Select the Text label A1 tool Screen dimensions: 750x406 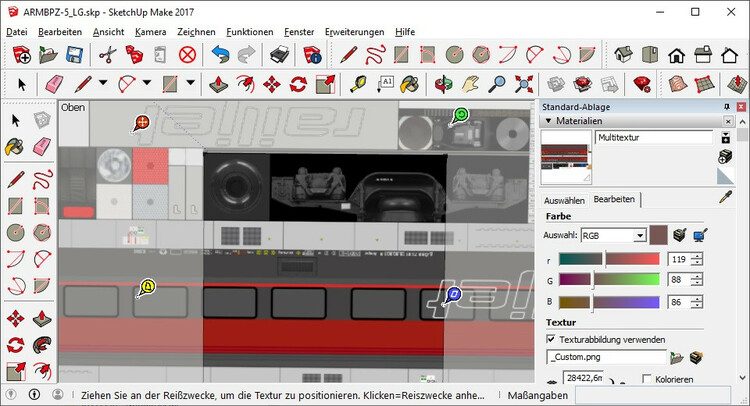384,85
